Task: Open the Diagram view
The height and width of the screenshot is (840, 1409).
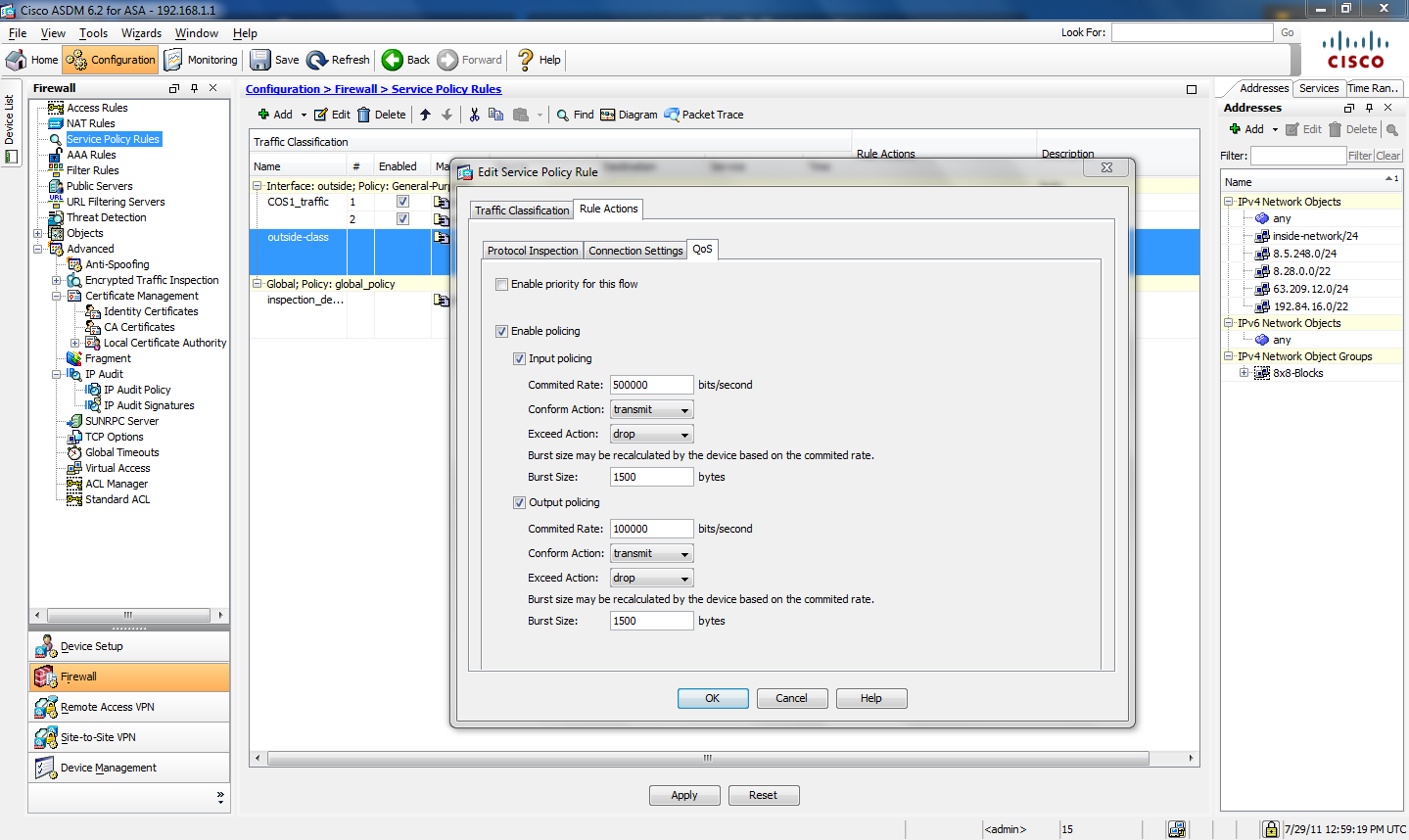Action: [629, 115]
